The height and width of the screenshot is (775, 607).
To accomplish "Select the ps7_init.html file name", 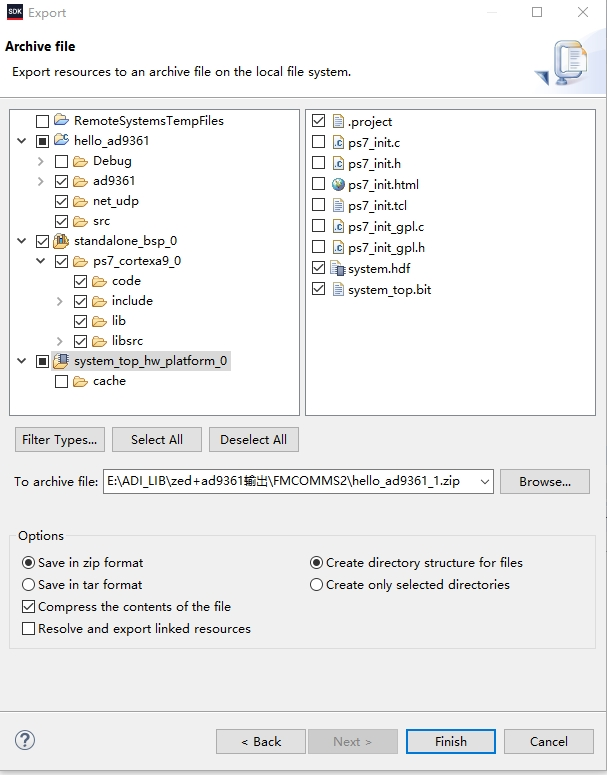I will click(x=383, y=185).
